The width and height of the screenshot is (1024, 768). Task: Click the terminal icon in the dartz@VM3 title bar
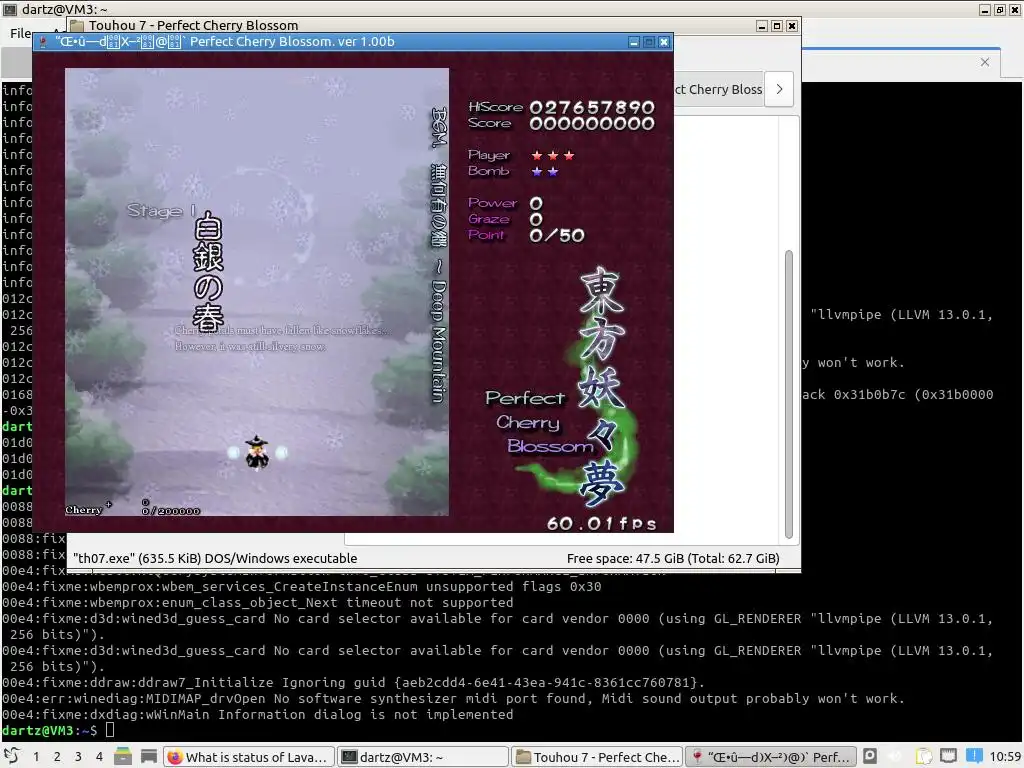click(x=9, y=8)
